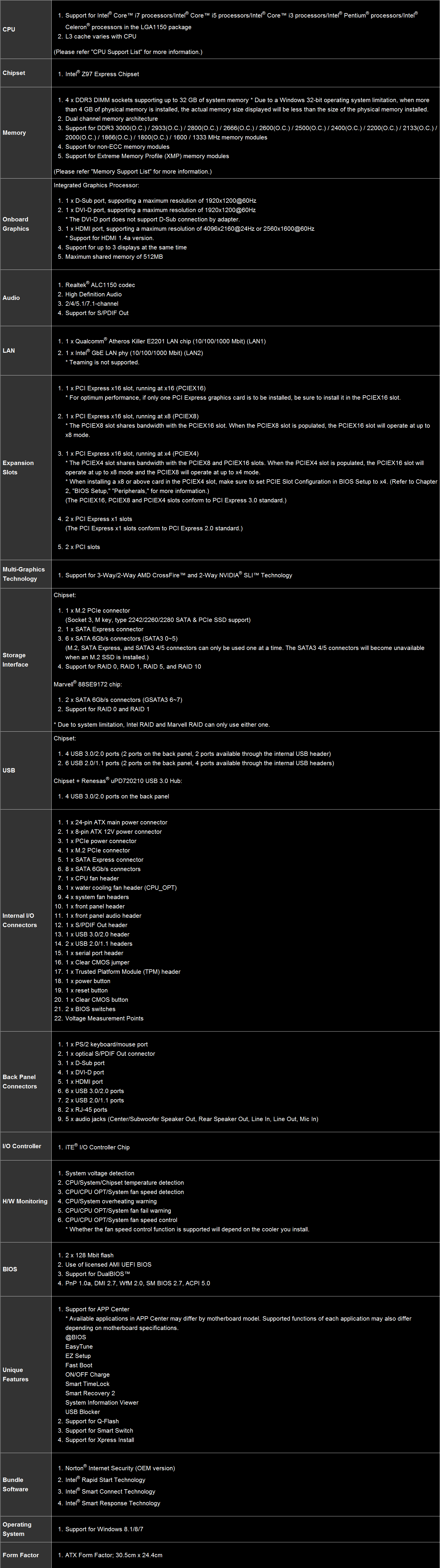Click the Intel Rapid Start Technology line
This screenshot has width=440, height=1568.
105,1479
